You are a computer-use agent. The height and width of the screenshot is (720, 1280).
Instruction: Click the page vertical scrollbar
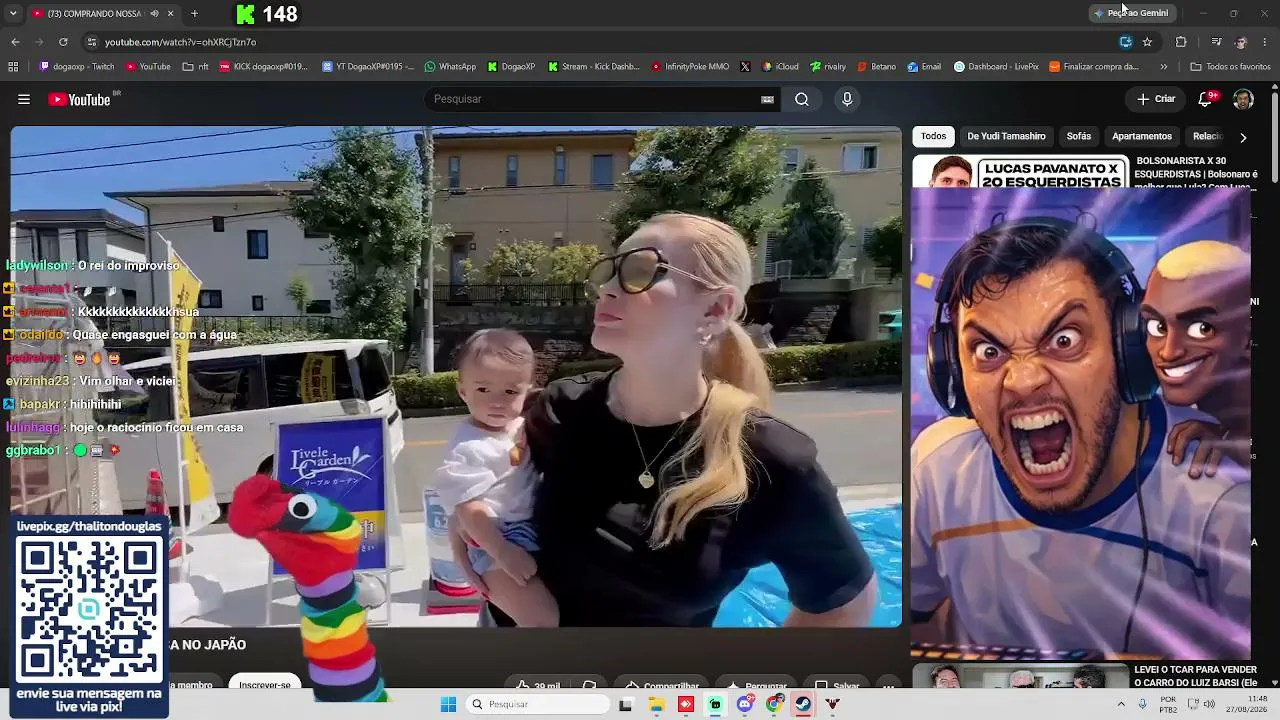(x=1275, y=140)
